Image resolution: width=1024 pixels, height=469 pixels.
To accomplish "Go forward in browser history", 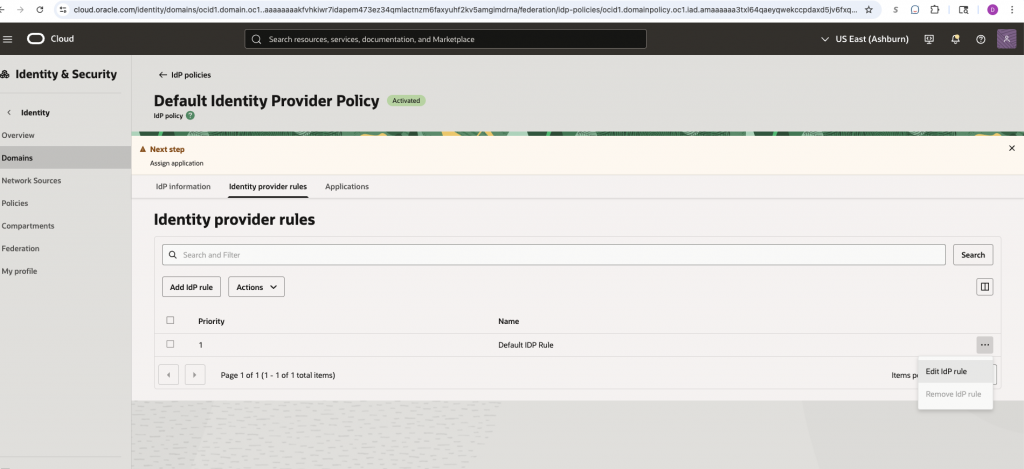I will pyautogui.click(x=18, y=10).
